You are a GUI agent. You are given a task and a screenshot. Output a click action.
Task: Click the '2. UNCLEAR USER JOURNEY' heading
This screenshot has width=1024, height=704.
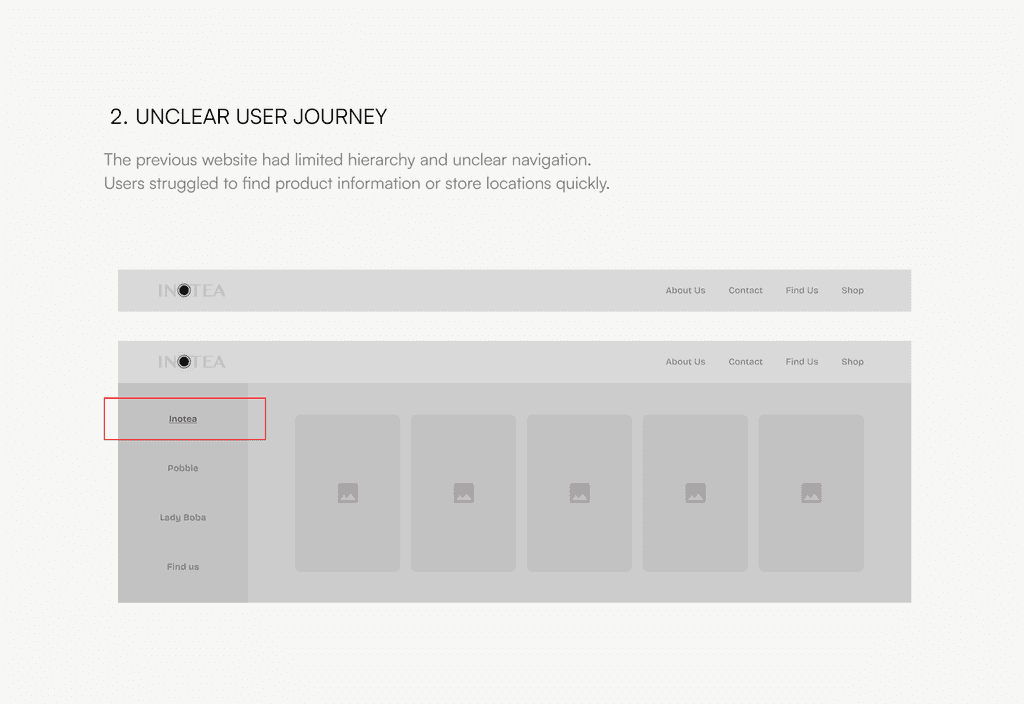point(248,117)
